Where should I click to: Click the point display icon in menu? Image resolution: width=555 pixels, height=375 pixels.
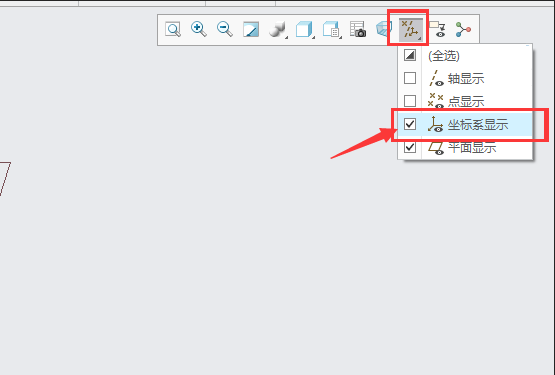click(x=436, y=101)
